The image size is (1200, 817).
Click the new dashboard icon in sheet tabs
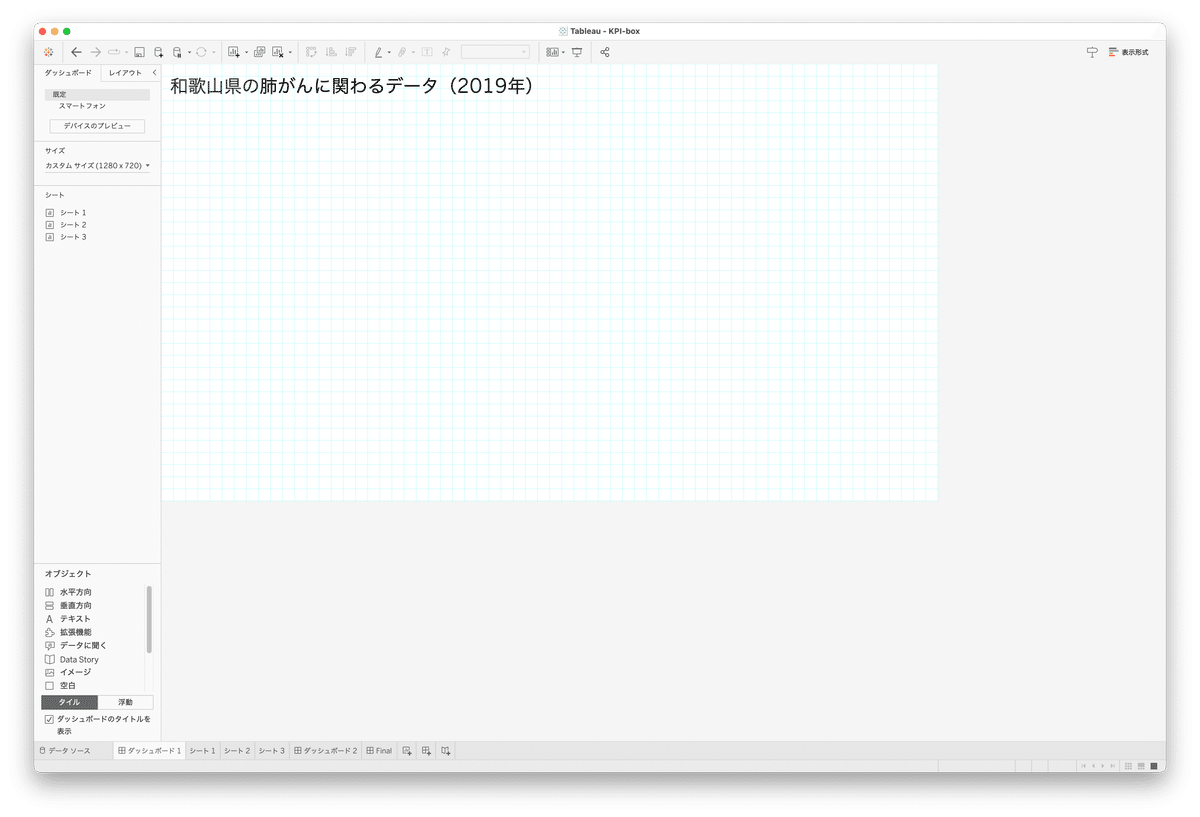coord(426,750)
